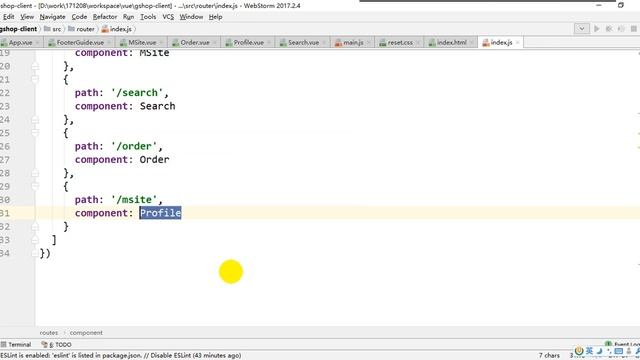
Task: Click the index.js breadcrumb in navigation bar
Action: [117, 29]
